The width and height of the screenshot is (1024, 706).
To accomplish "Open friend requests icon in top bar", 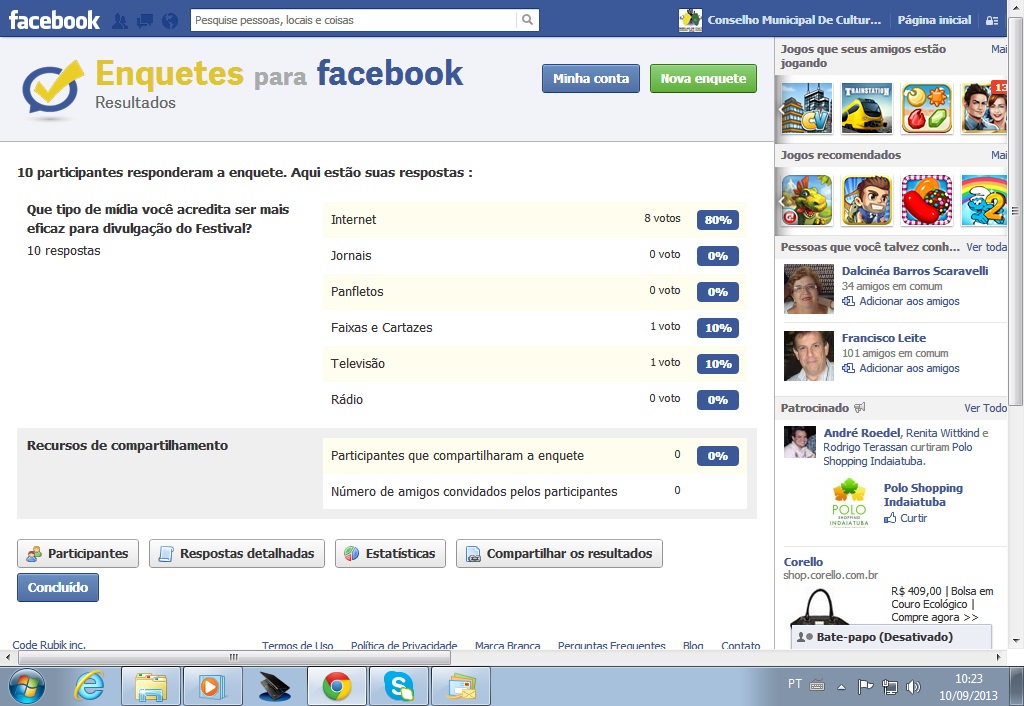I will click(120, 21).
